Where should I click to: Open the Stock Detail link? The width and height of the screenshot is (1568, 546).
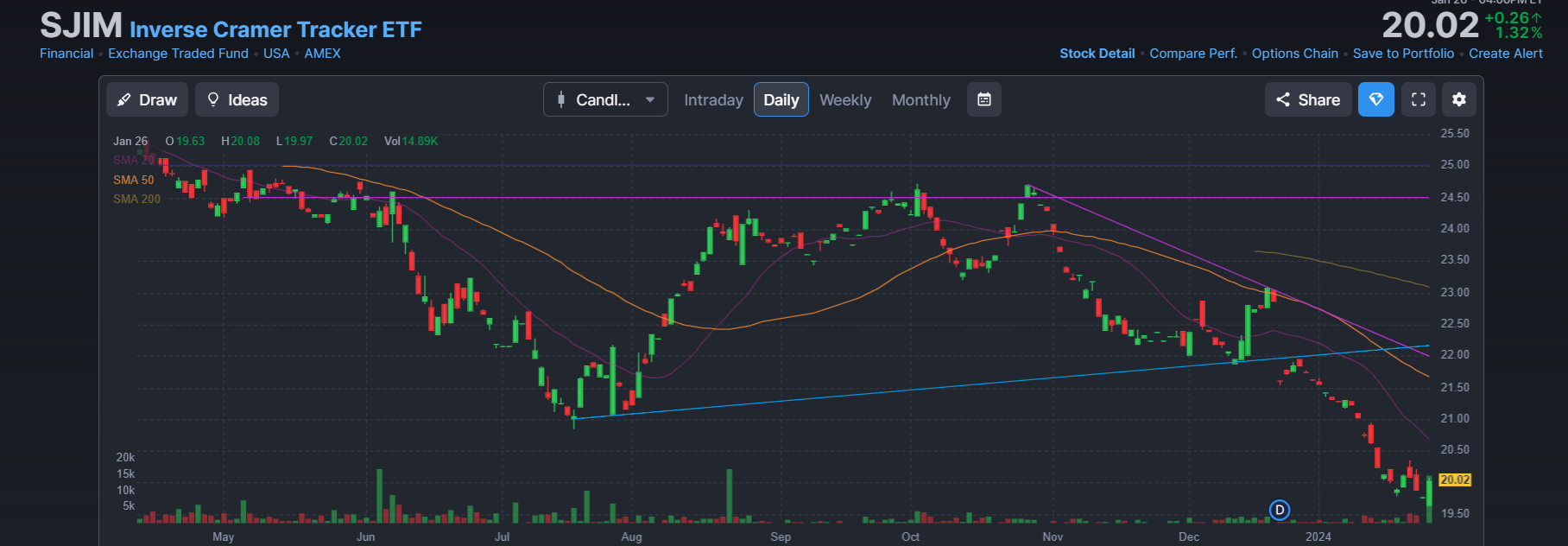pos(1097,54)
